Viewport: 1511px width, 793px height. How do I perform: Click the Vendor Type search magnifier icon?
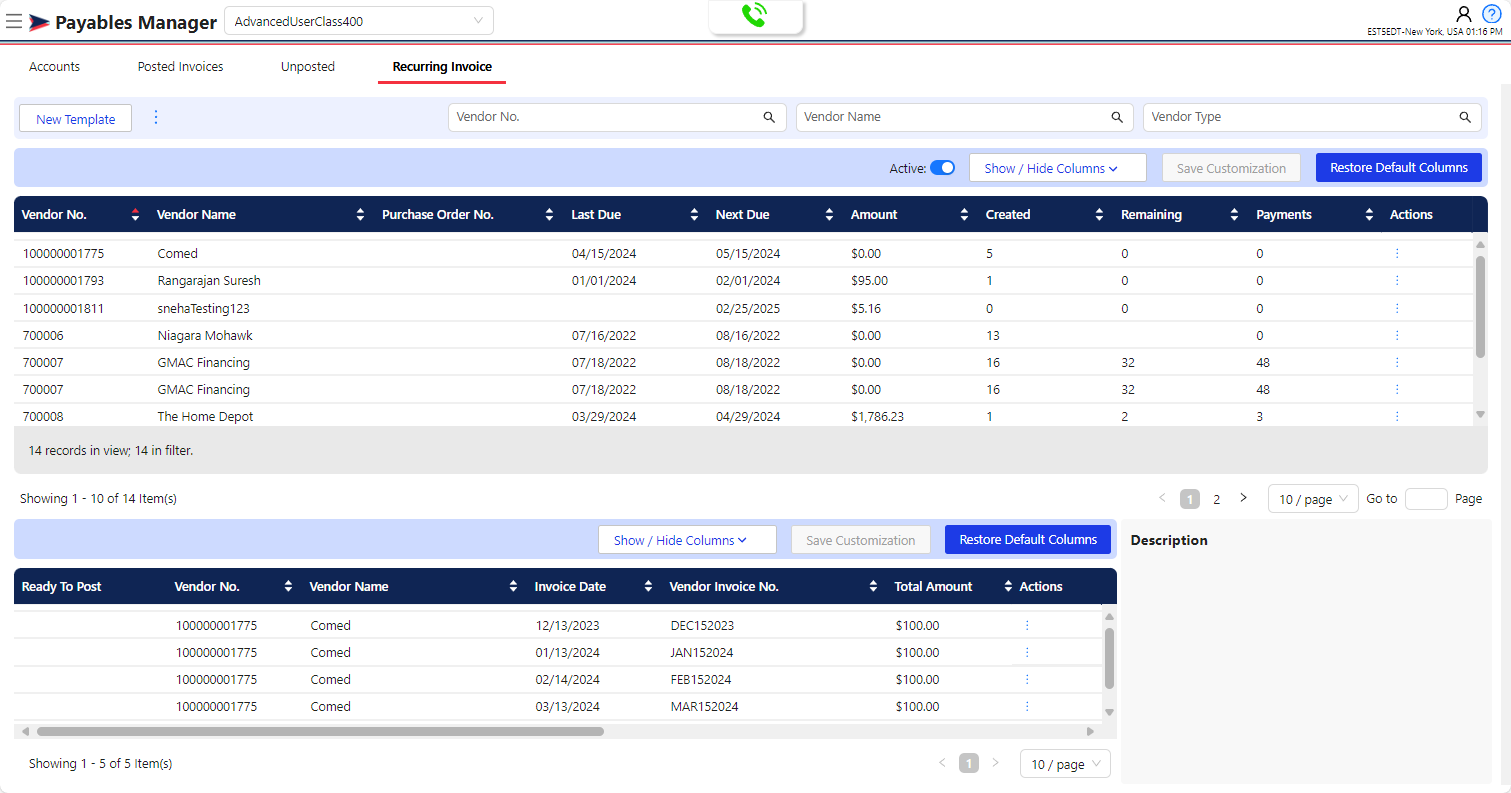tap(1465, 117)
